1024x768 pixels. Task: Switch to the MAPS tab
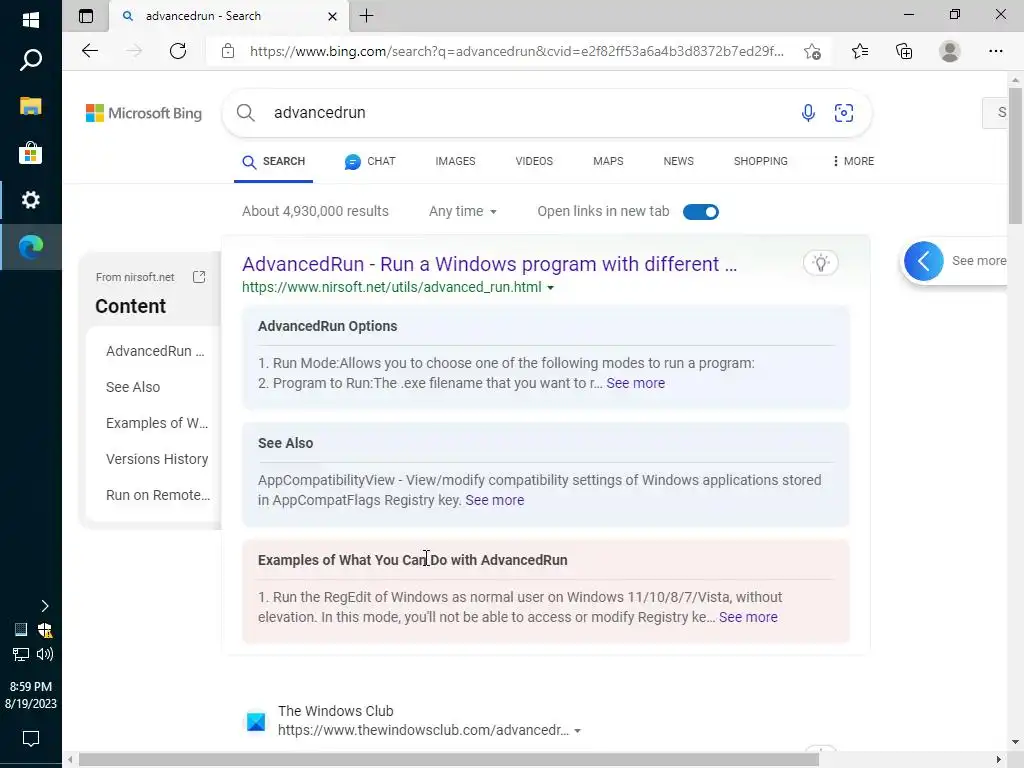click(x=608, y=161)
